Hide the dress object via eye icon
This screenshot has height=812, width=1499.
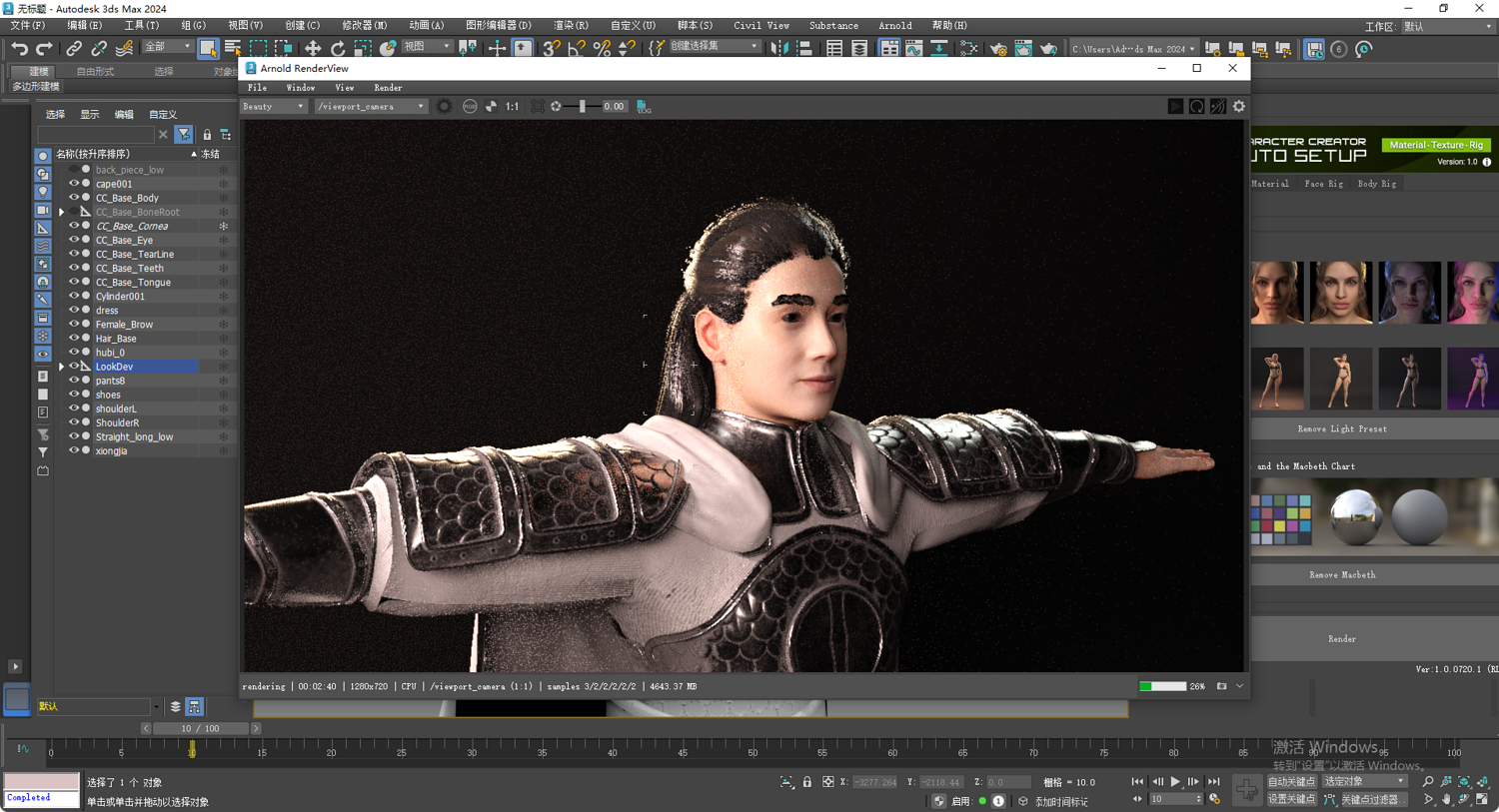[x=73, y=310]
